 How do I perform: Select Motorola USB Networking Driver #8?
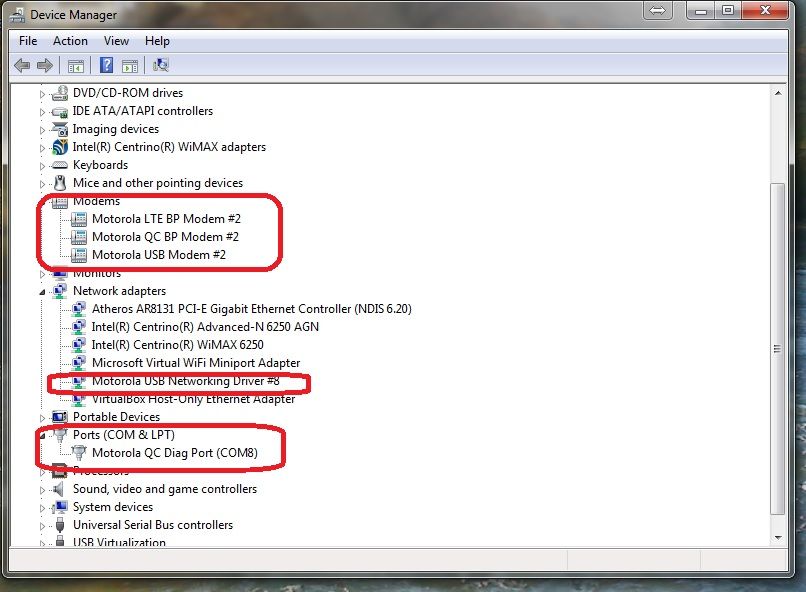(186, 381)
